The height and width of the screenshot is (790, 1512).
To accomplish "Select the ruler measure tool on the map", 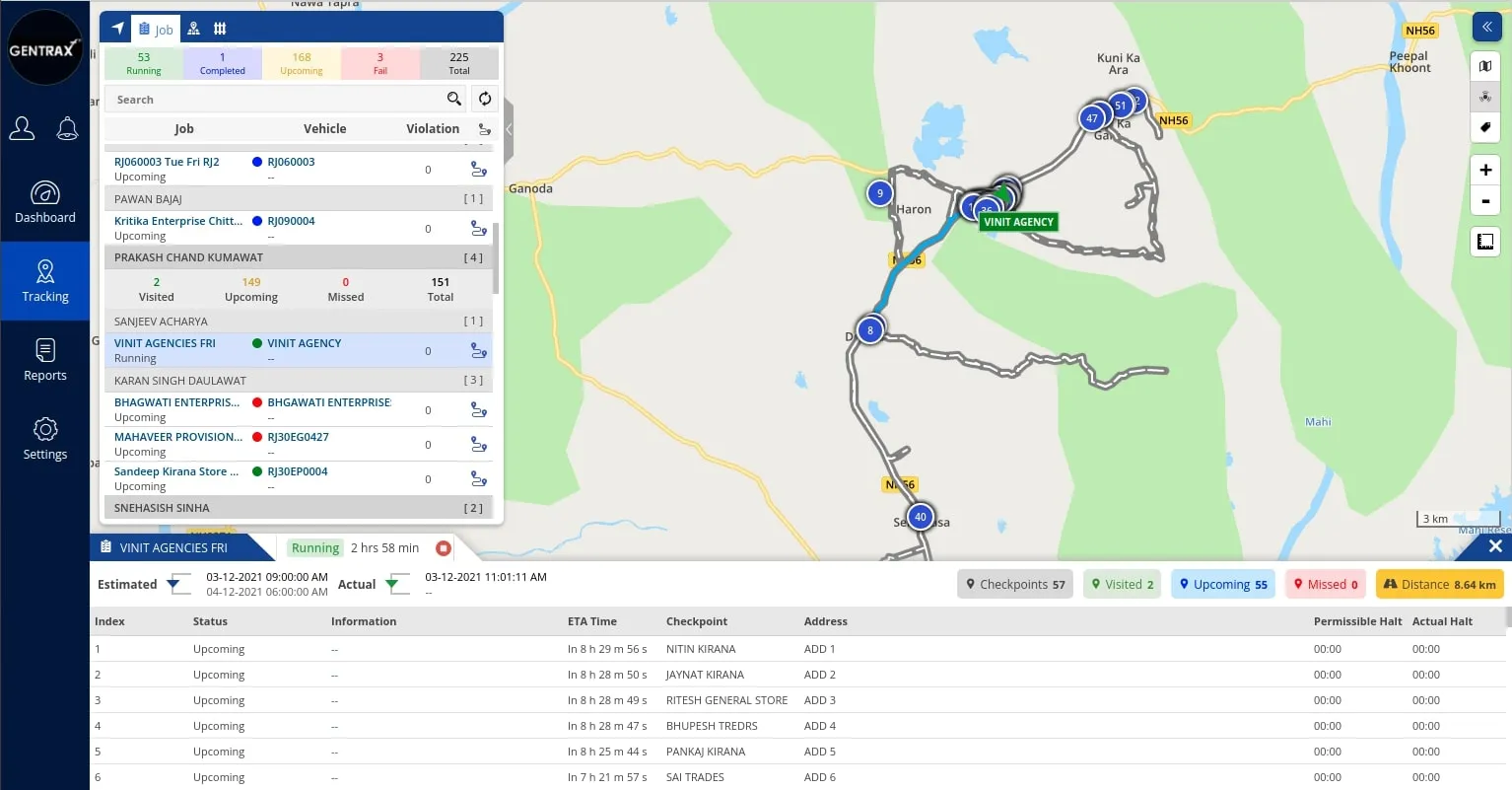I will coord(1485,242).
